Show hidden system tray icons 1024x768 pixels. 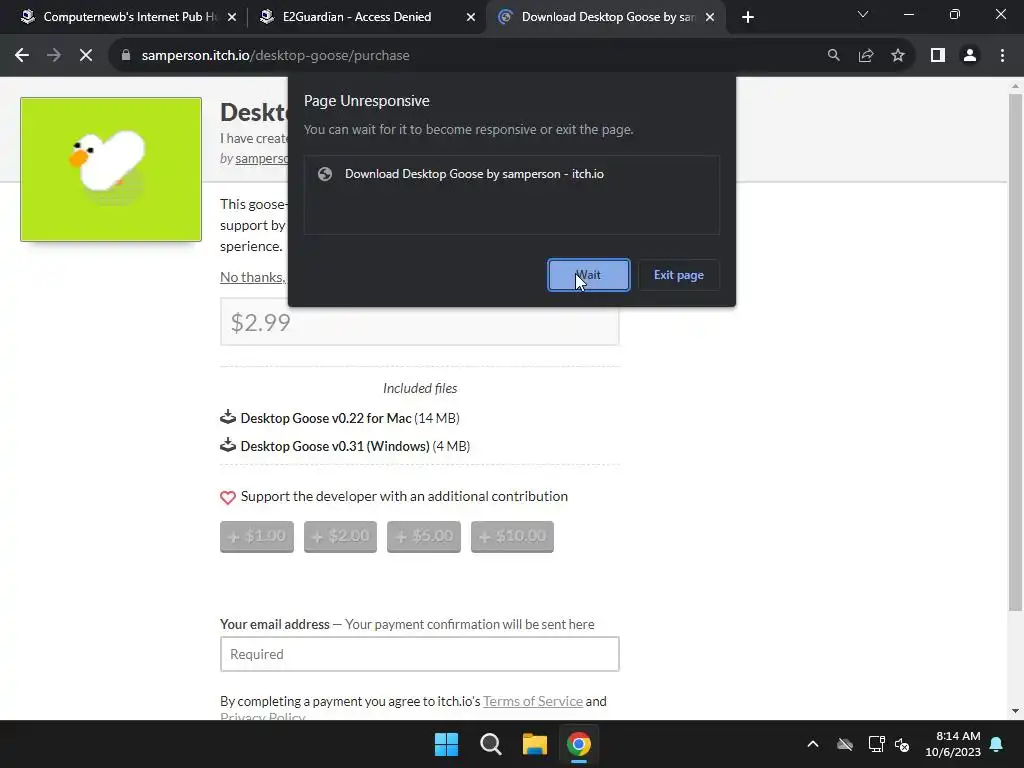pos(812,744)
